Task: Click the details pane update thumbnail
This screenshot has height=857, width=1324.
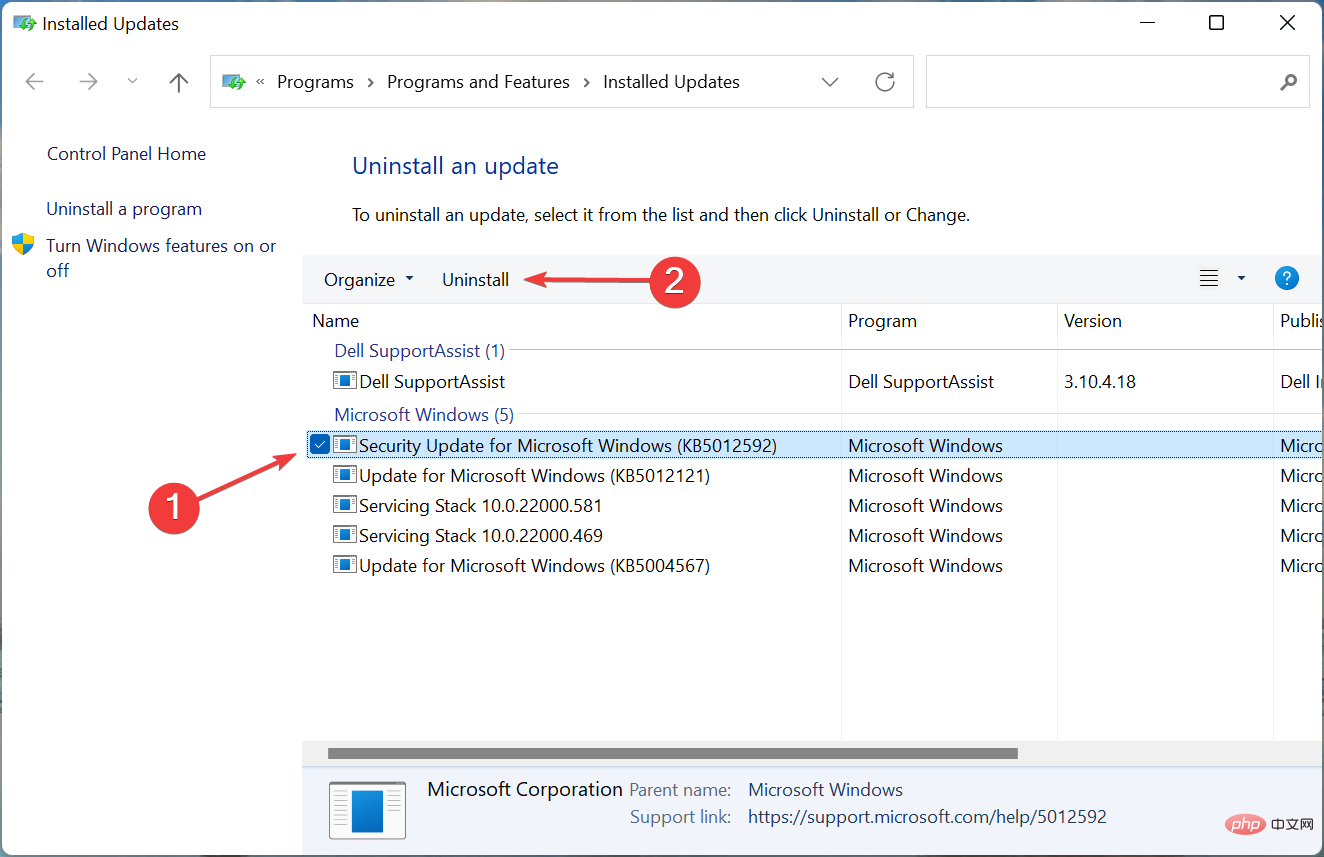Action: pyautogui.click(x=367, y=809)
